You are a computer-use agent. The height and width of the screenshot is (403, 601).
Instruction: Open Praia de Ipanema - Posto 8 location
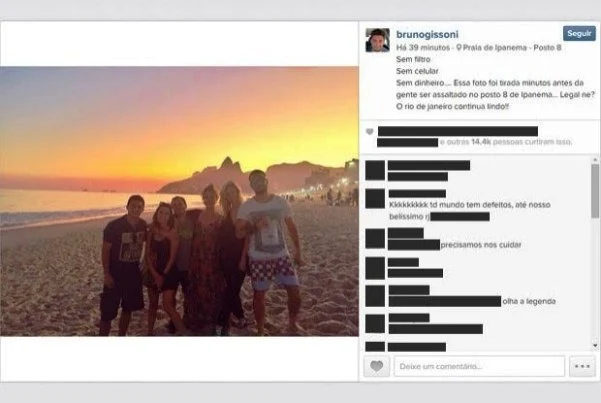coord(512,48)
